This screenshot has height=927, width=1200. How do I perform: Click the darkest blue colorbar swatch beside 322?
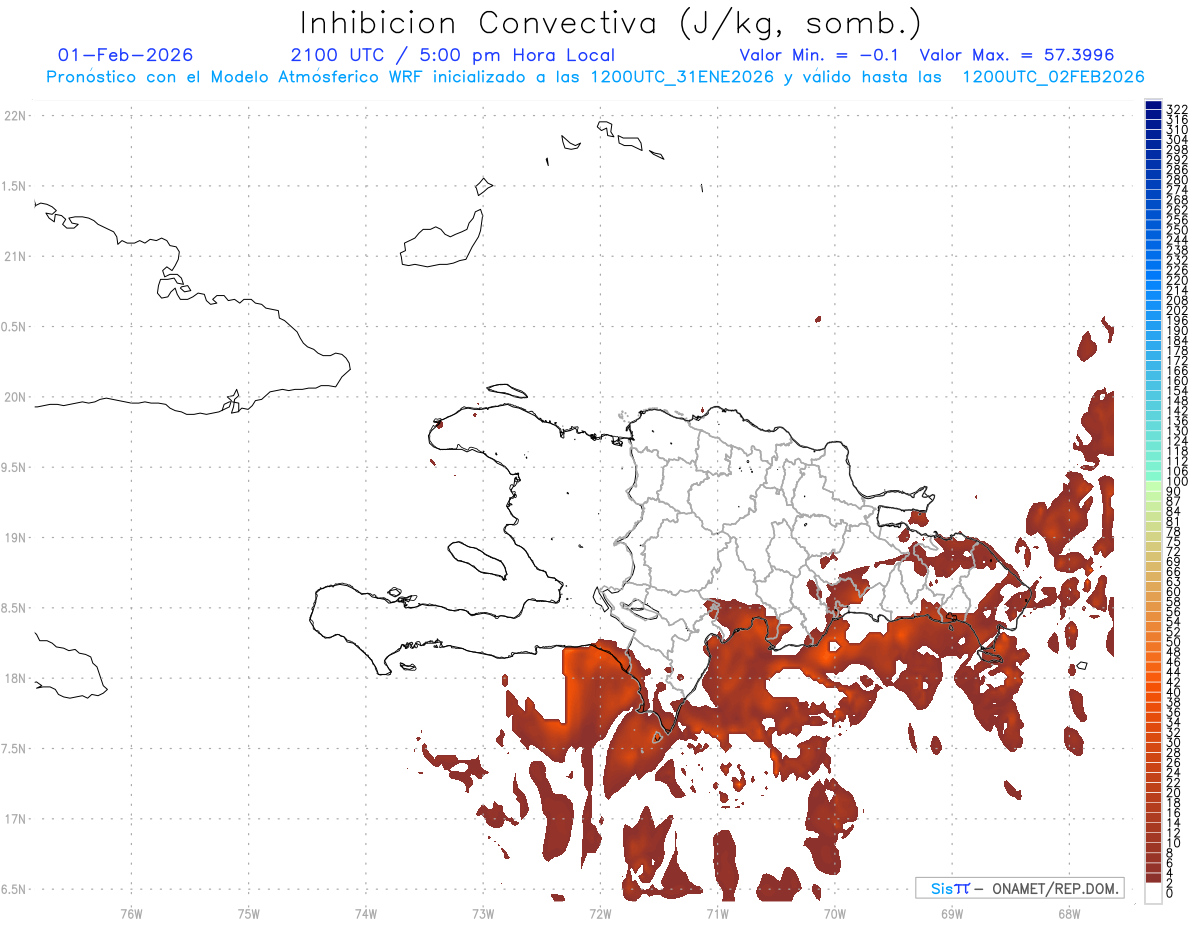pos(1153,105)
